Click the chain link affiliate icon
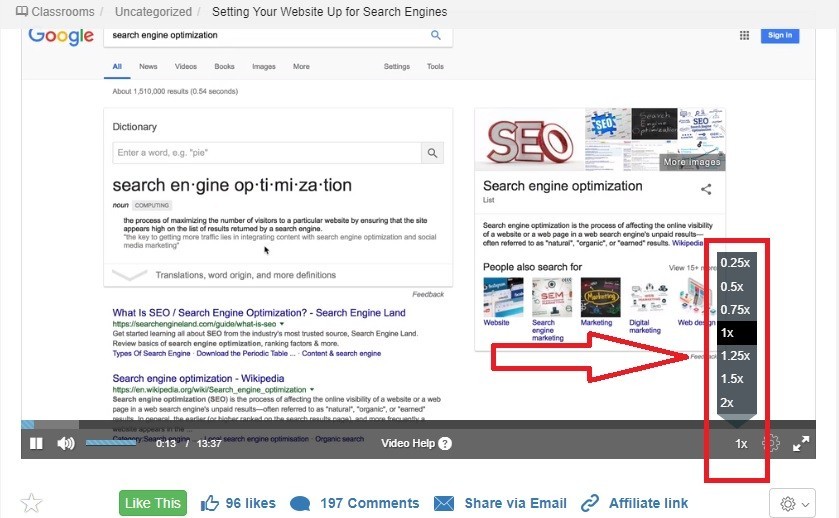The width and height of the screenshot is (839, 518). pos(590,503)
